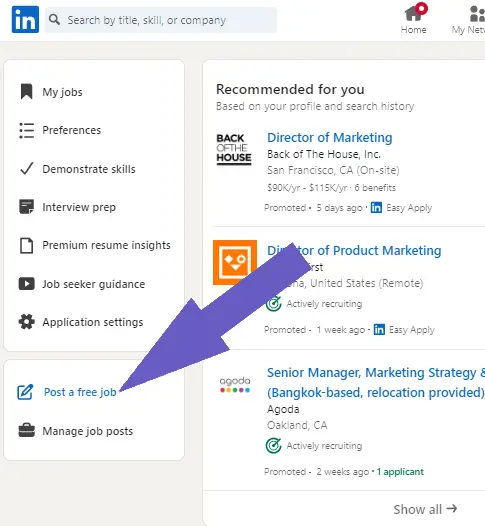The image size is (485, 526).
Task: Click LinkedIn Easy Apply icon on Director of Marketing
Action: pos(376,208)
